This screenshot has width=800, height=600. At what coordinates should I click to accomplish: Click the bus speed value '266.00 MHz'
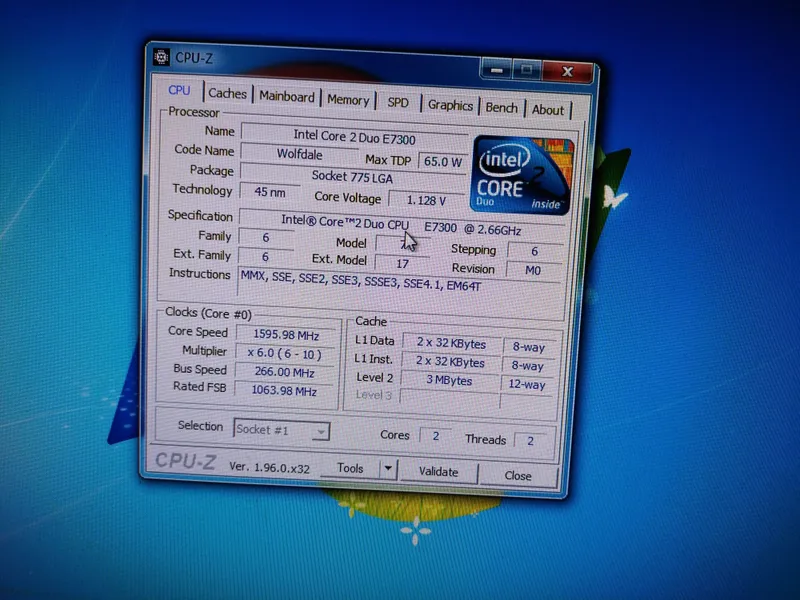(284, 372)
